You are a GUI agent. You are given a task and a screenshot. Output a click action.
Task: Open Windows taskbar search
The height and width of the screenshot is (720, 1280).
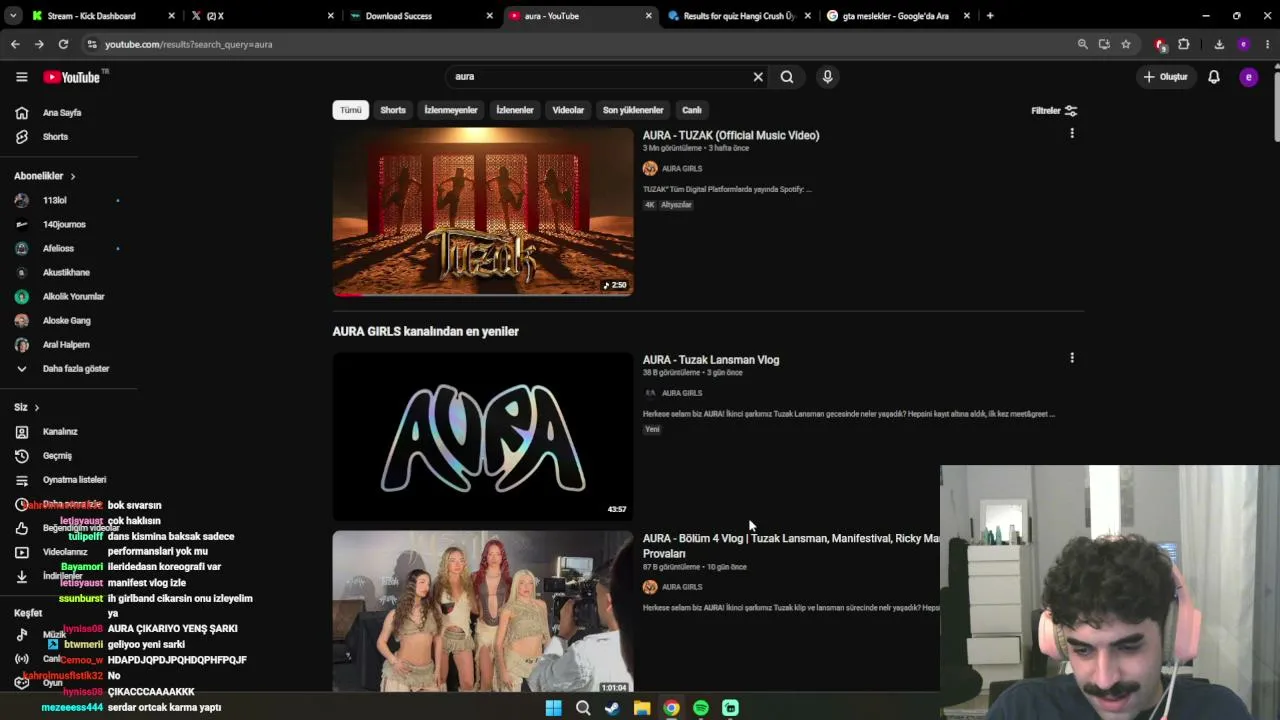(583, 708)
